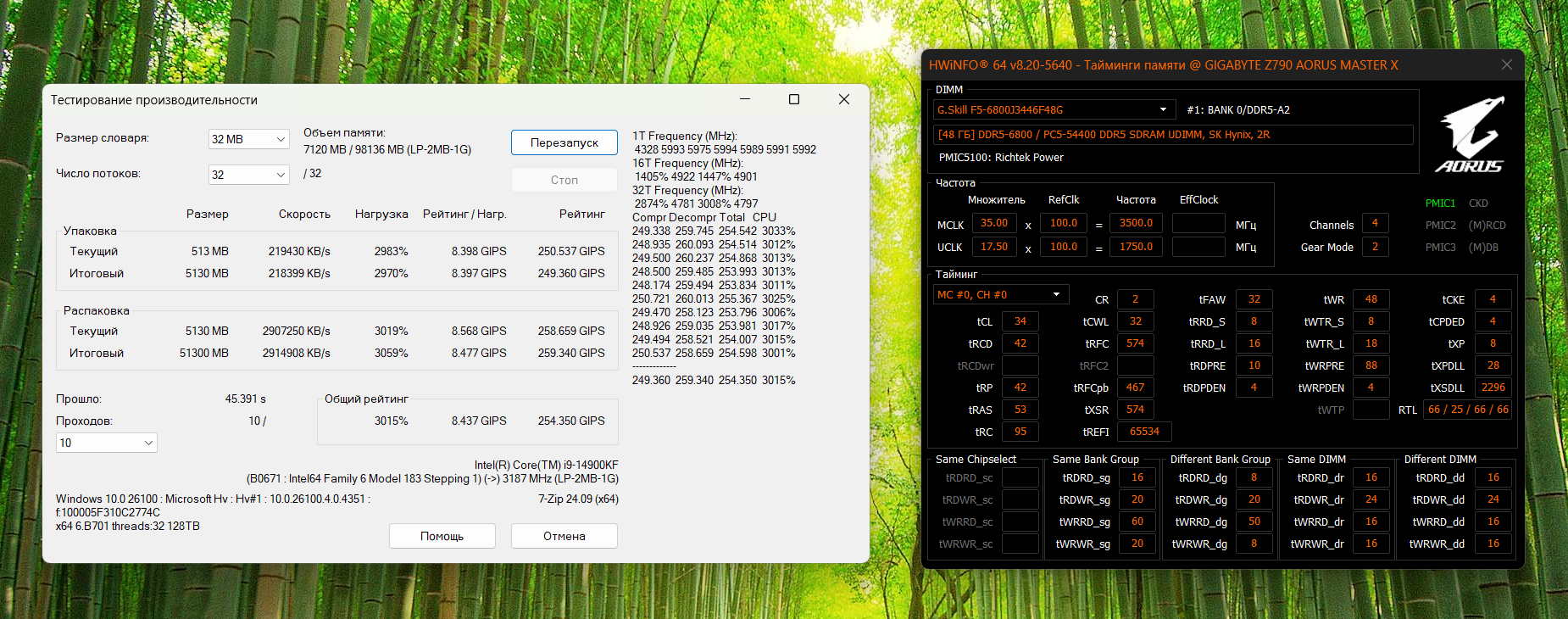Click the MCLK multiplier value 35.00
The image size is (1568, 619).
tap(994, 223)
